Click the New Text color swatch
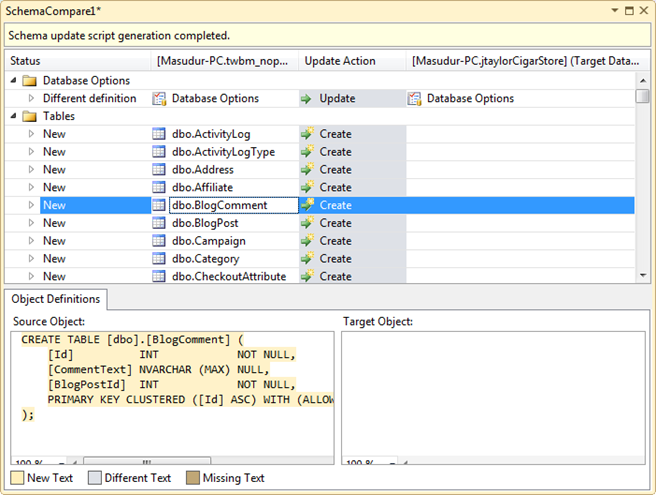This screenshot has height=495, width=656. tap(17, 478)
